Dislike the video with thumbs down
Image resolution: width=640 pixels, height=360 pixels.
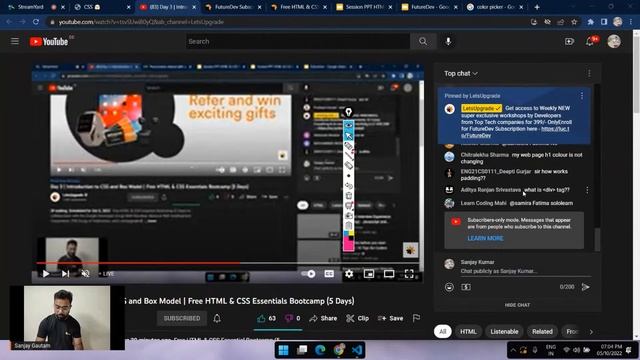[x=292, y=318]
